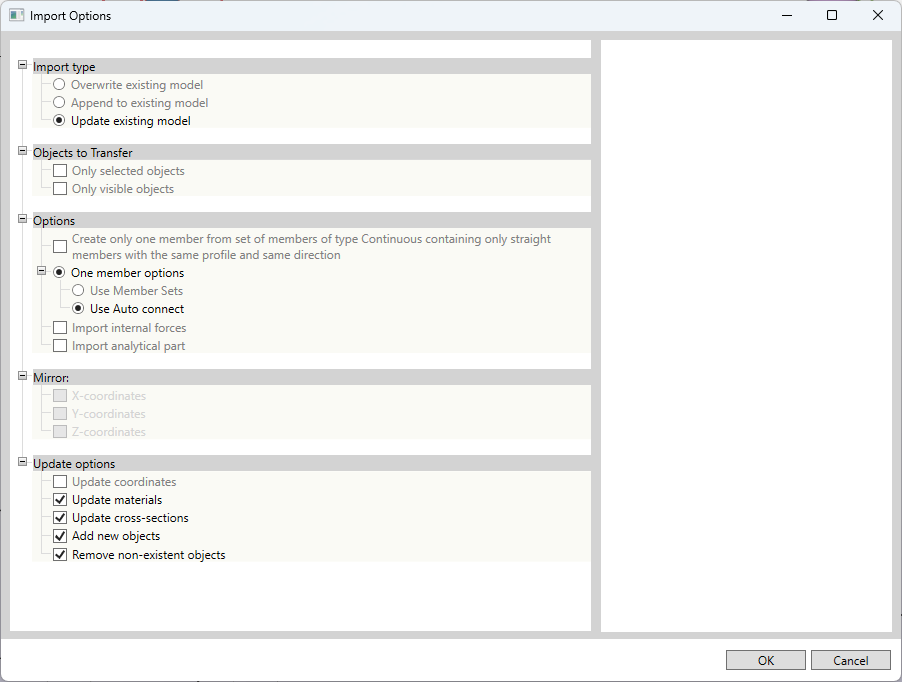Disable Remove non-existent objects
The height and width of the screenshot is (682, 902).
pos(59,555)
